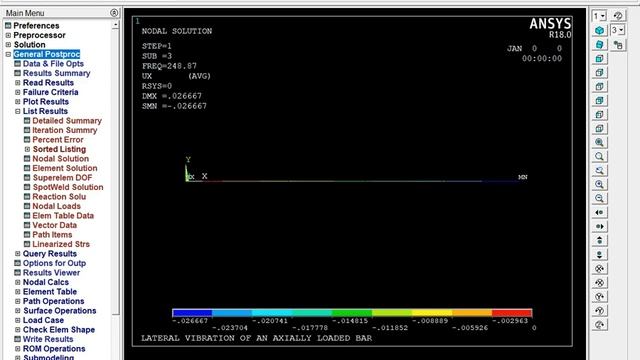640x360 pixels.
Task: Rotate model clockwise about screen Y
Action: pos(599,311)
